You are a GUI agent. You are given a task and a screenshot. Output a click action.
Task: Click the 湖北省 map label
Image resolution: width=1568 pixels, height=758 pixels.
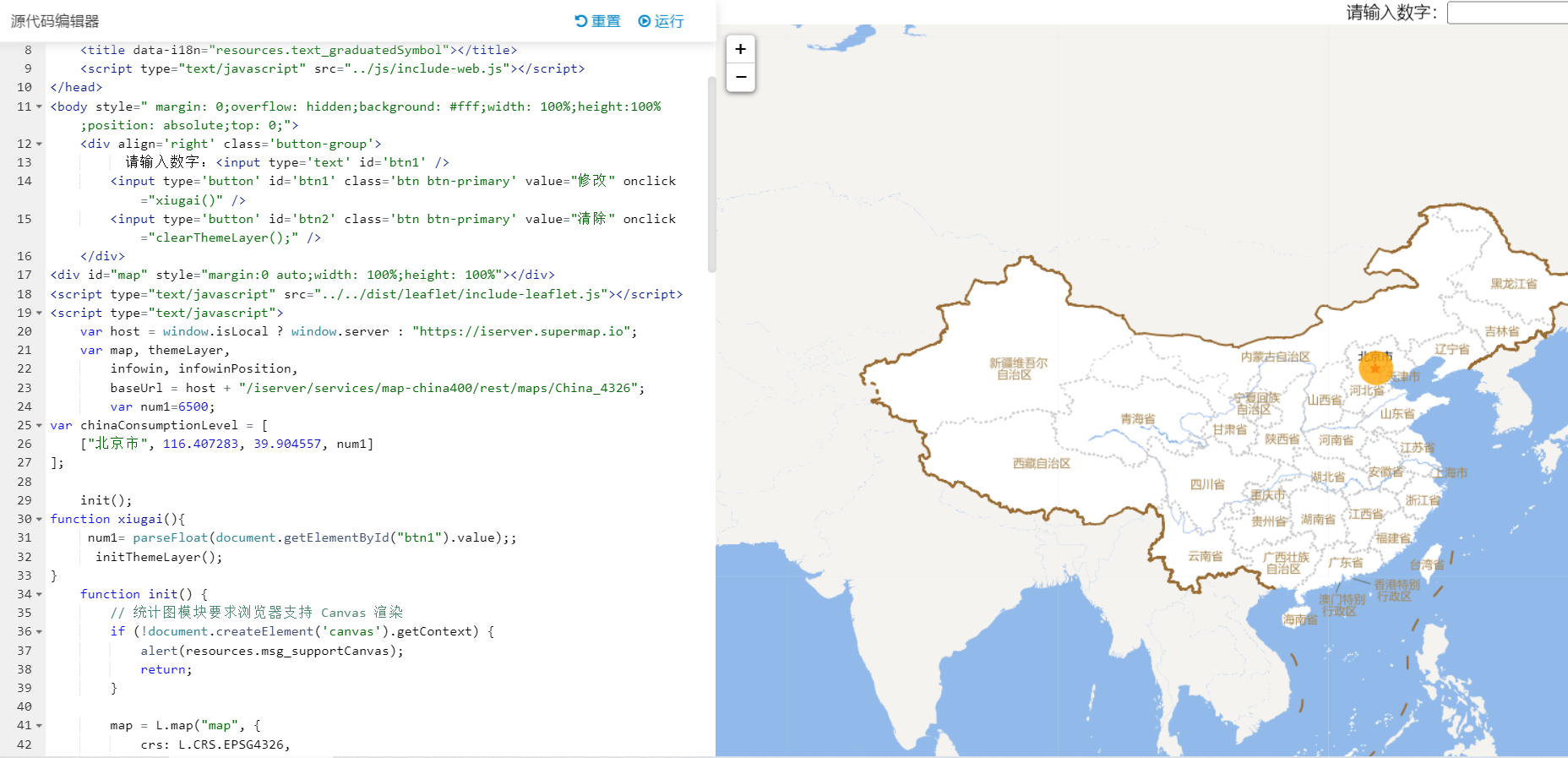pos(1328,477)
